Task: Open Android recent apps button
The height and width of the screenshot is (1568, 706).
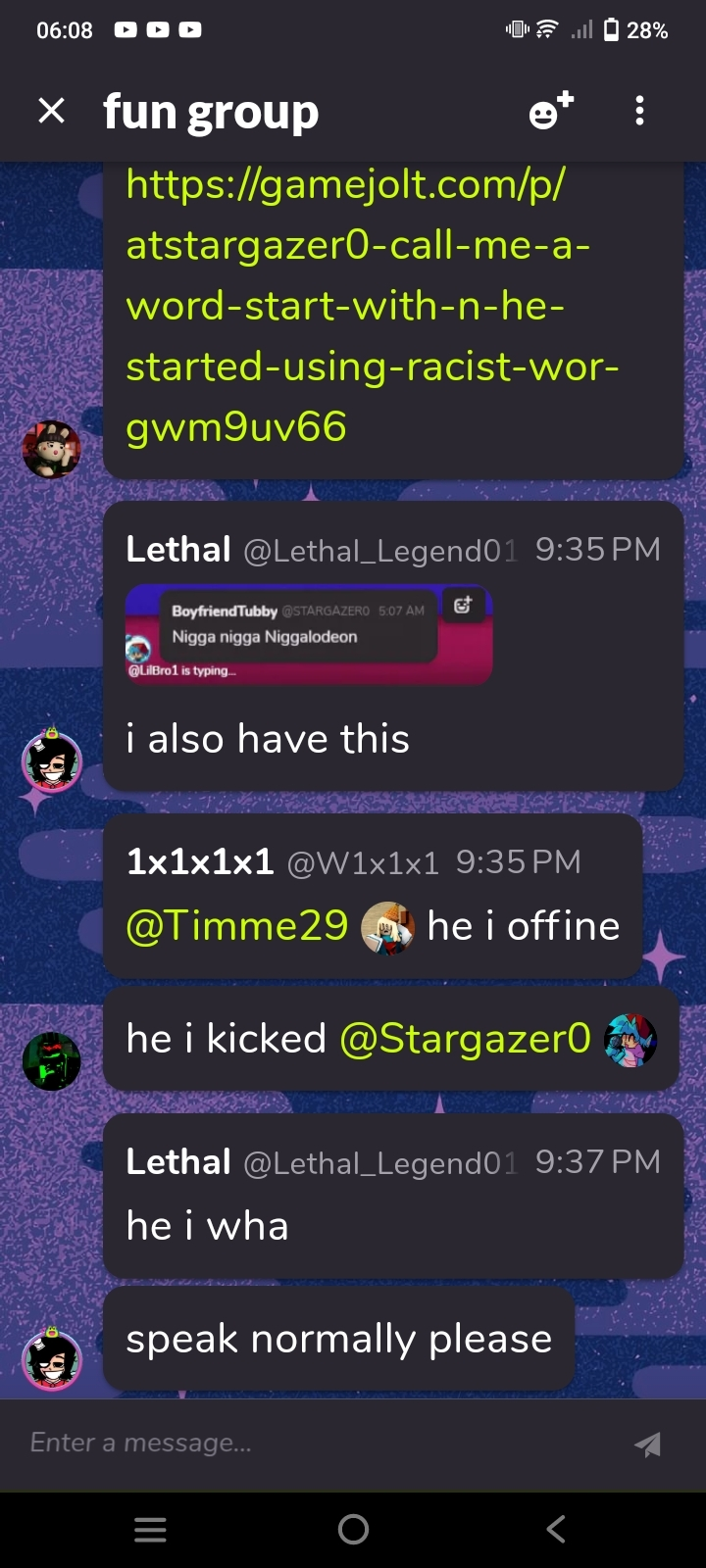Action: tap(150, 1529)
